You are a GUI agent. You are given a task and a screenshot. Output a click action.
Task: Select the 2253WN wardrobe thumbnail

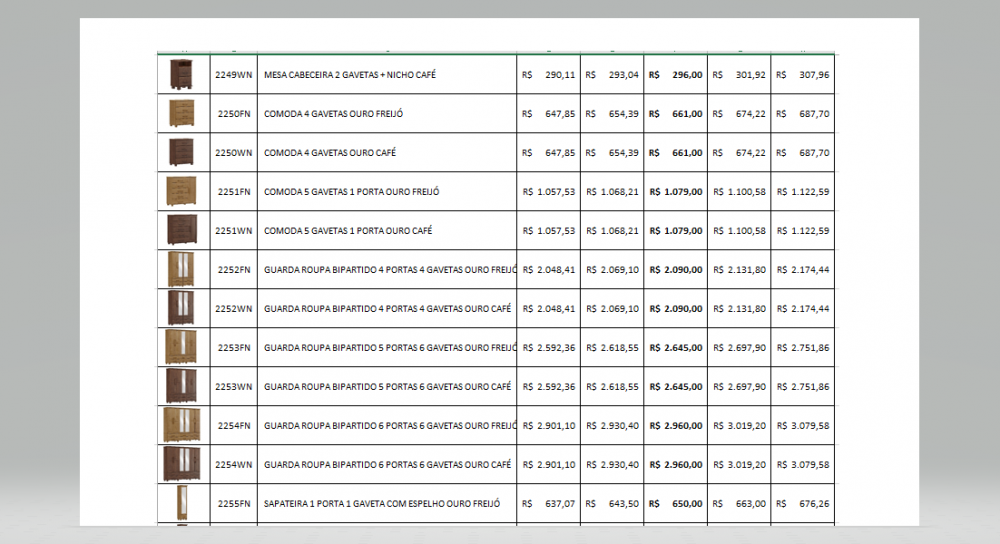181,386
